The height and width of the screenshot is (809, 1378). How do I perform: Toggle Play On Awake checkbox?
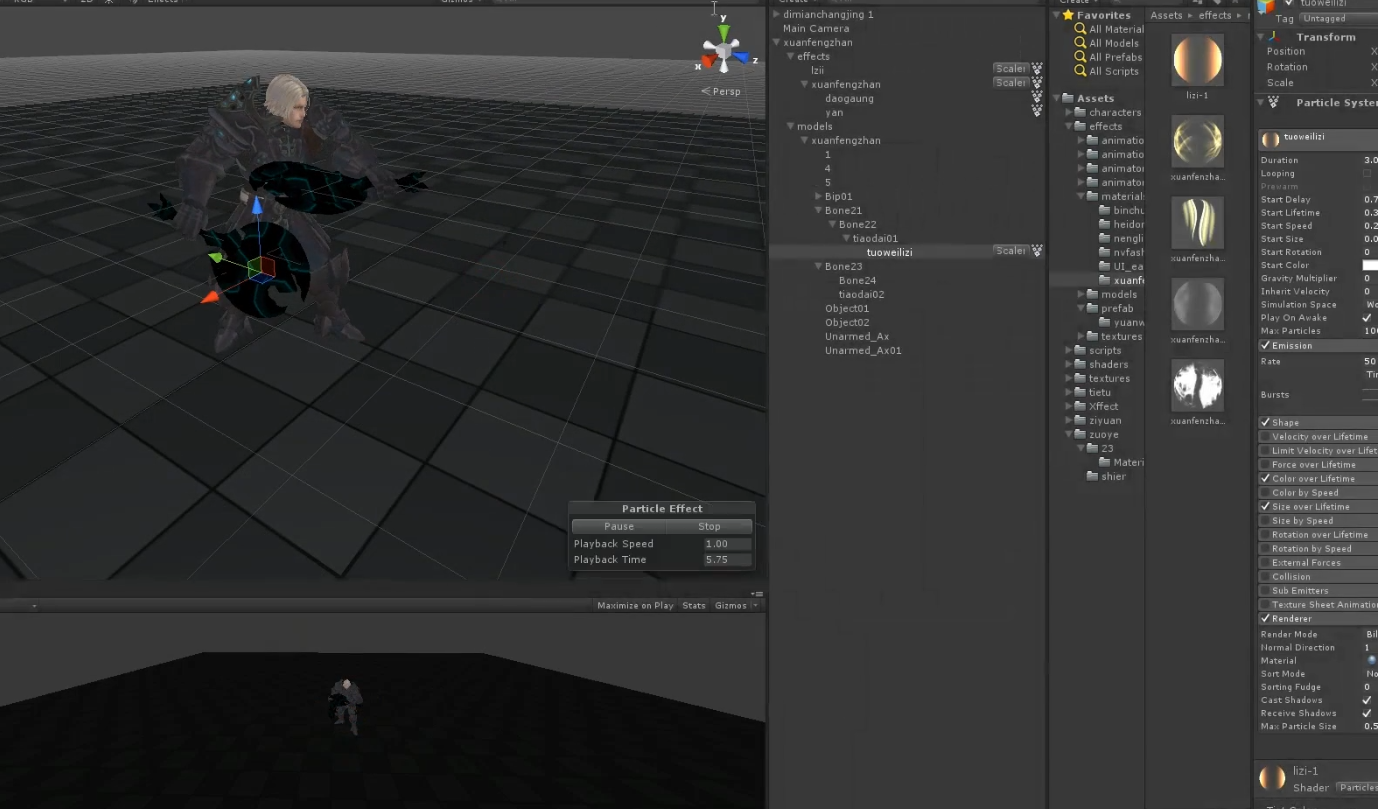click(1367, 317)
